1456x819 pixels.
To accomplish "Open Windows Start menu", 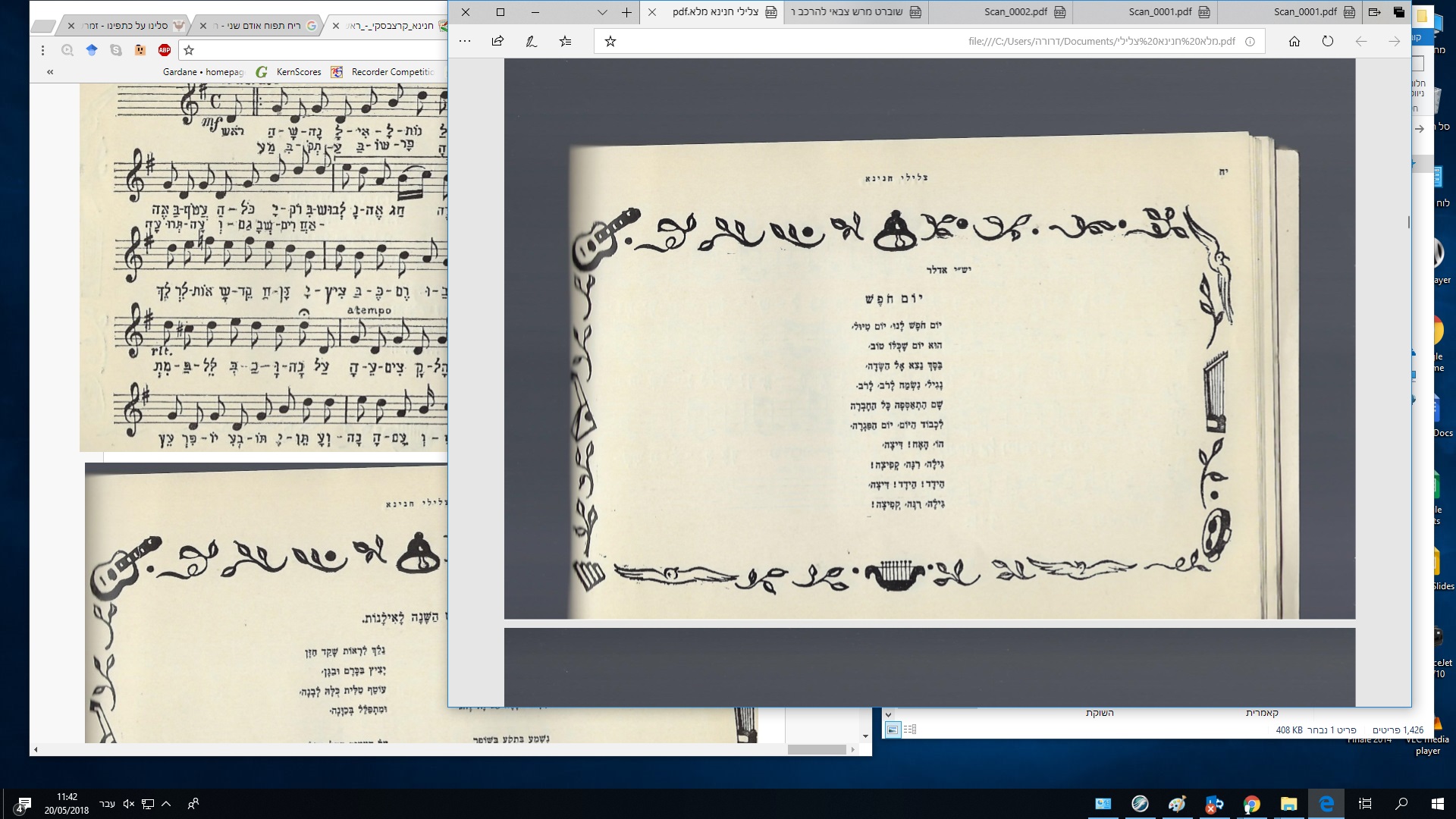I will coord(1437,804).
